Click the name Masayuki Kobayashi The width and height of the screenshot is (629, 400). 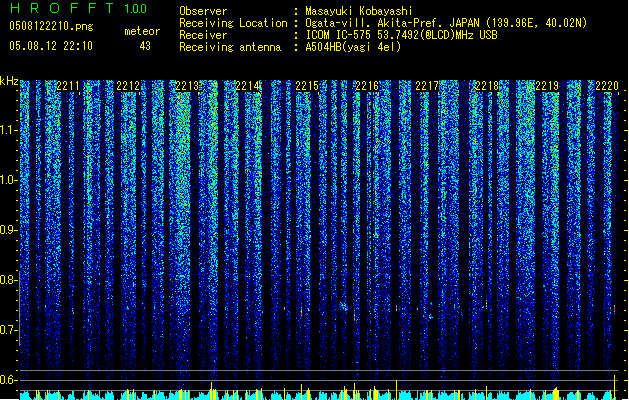pos(359,11)
